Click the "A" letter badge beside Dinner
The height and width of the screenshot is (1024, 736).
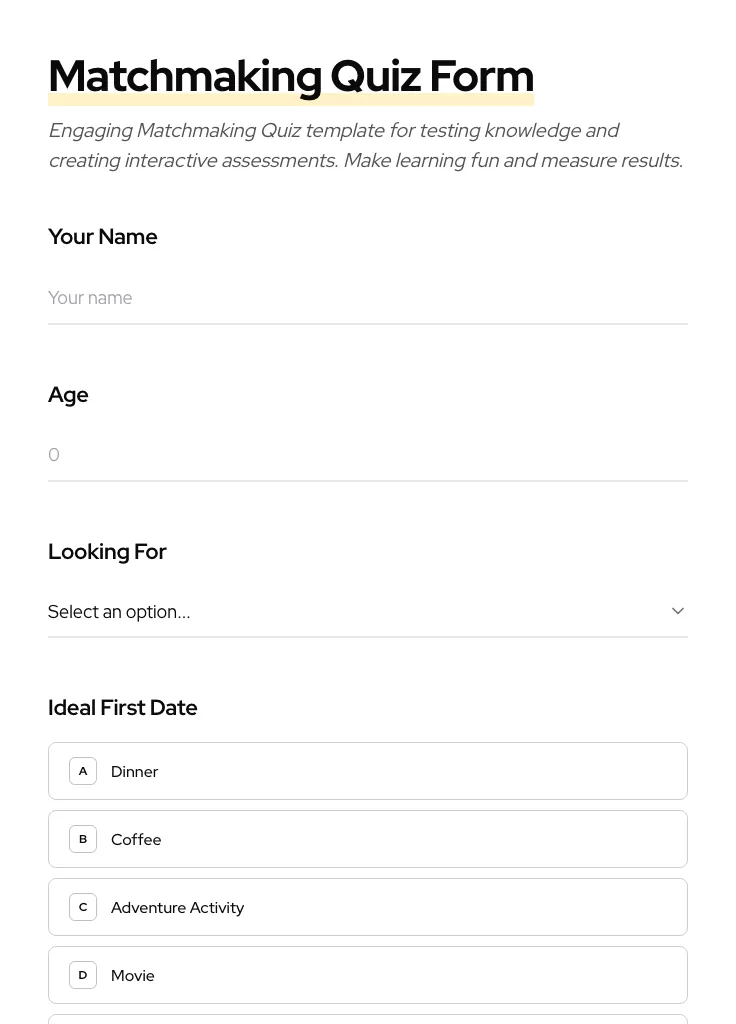[83, 771]
